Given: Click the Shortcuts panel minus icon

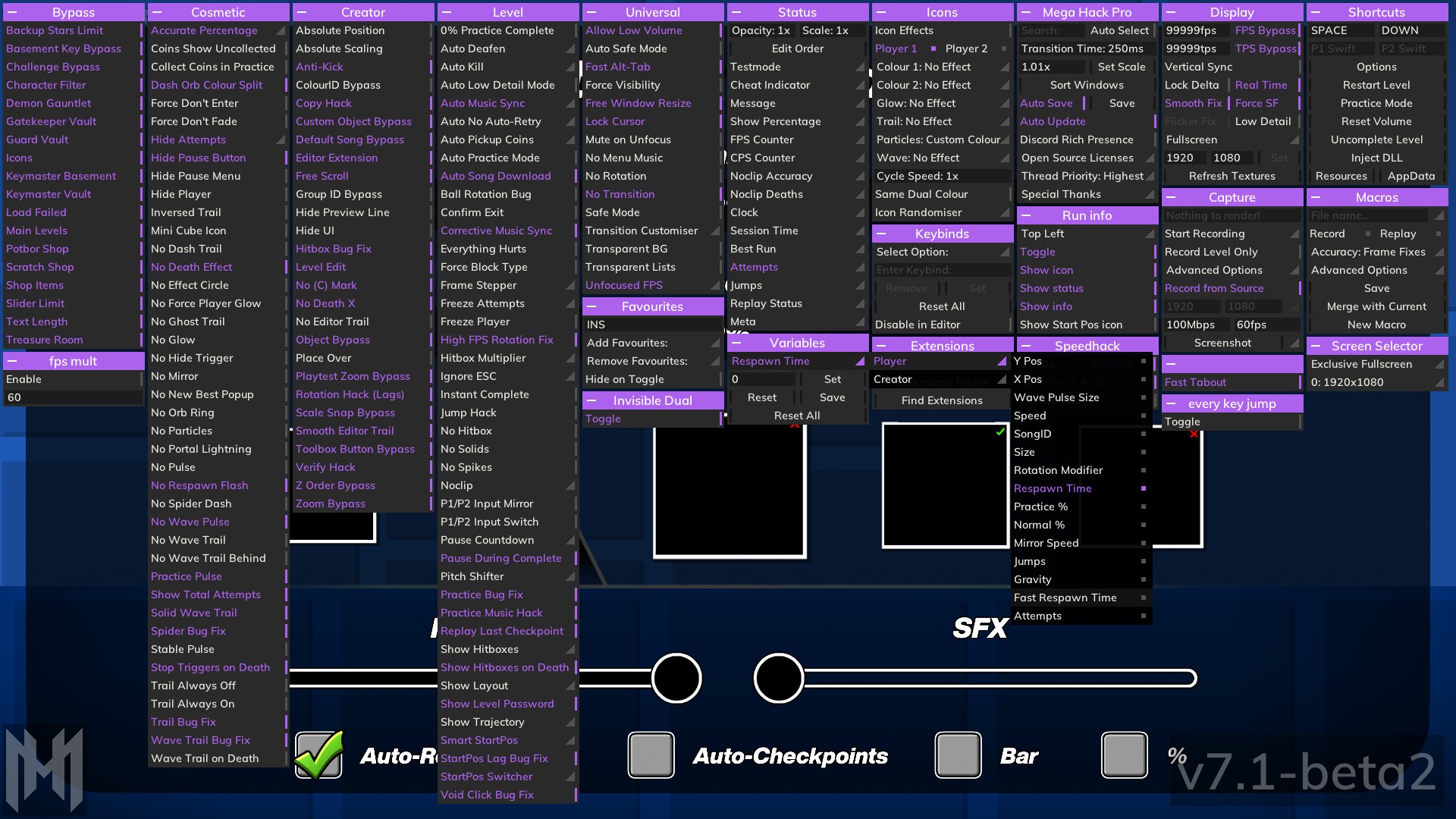Looking at the screenshot, I should point(1316,12).
